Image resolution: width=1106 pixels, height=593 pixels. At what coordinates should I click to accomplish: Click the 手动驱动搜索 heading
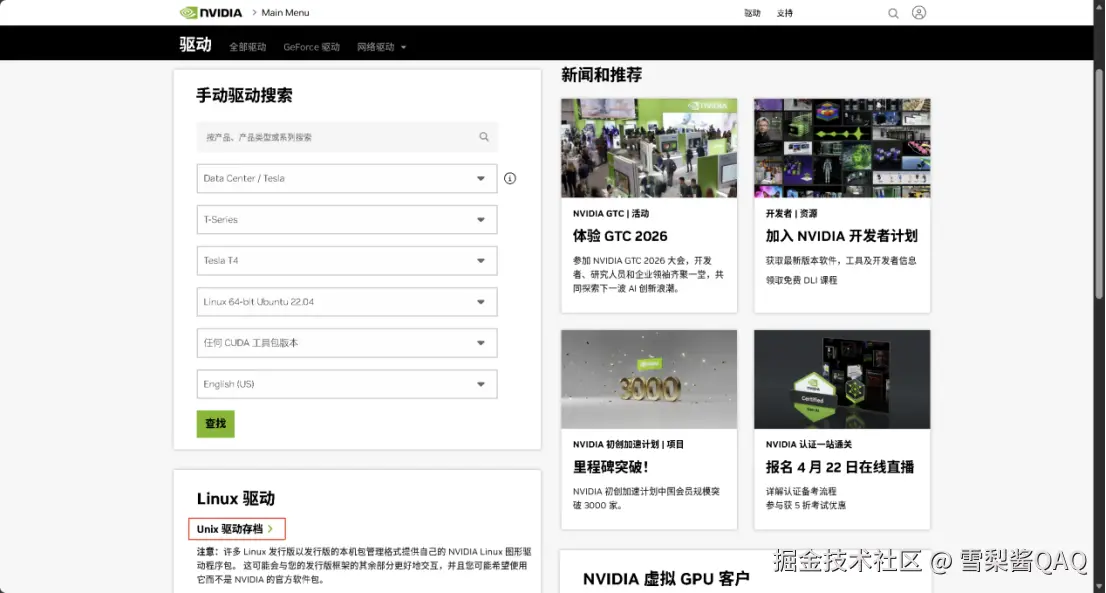(x=244, y=95)
